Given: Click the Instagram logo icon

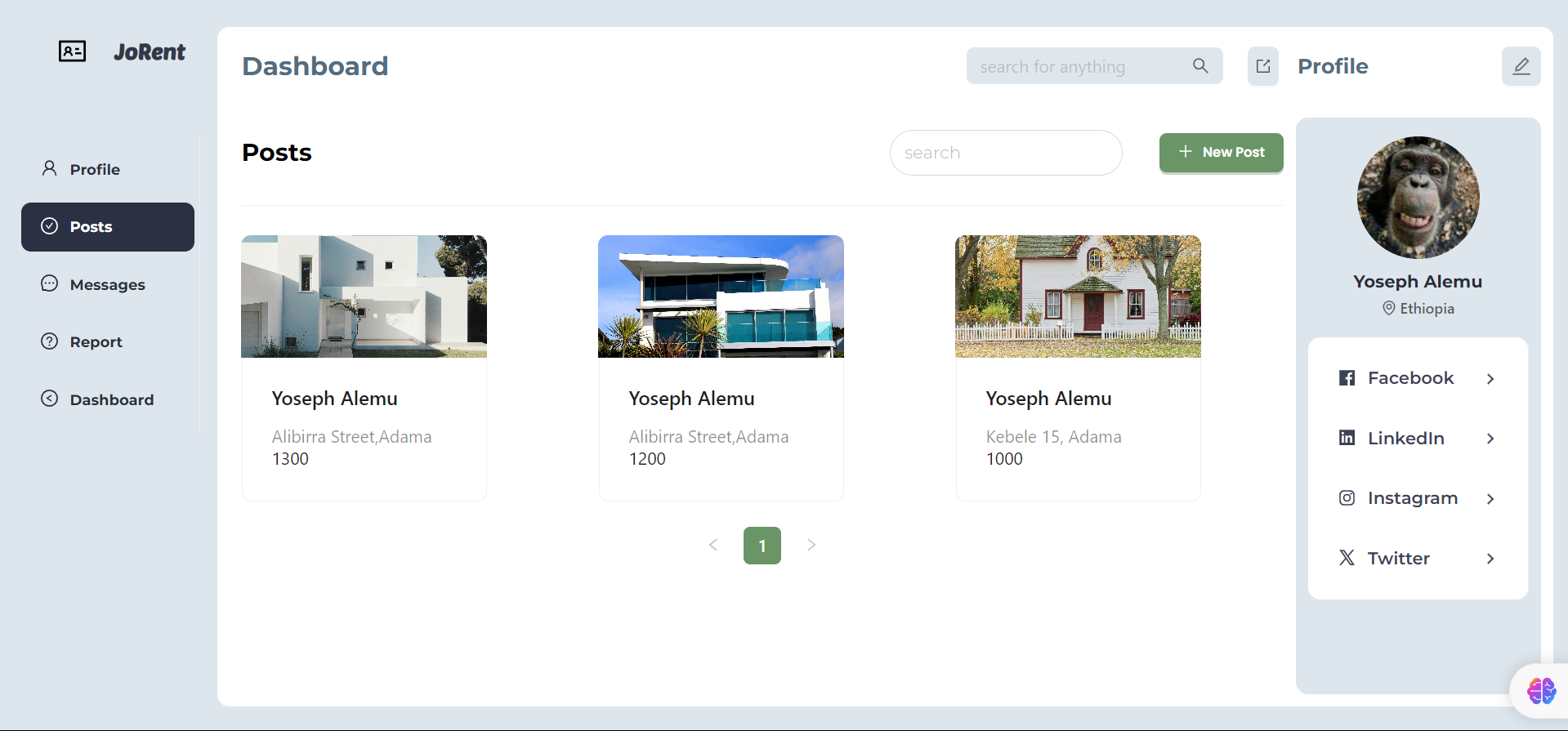Looking at the screenshot, I should [1347, 498].
